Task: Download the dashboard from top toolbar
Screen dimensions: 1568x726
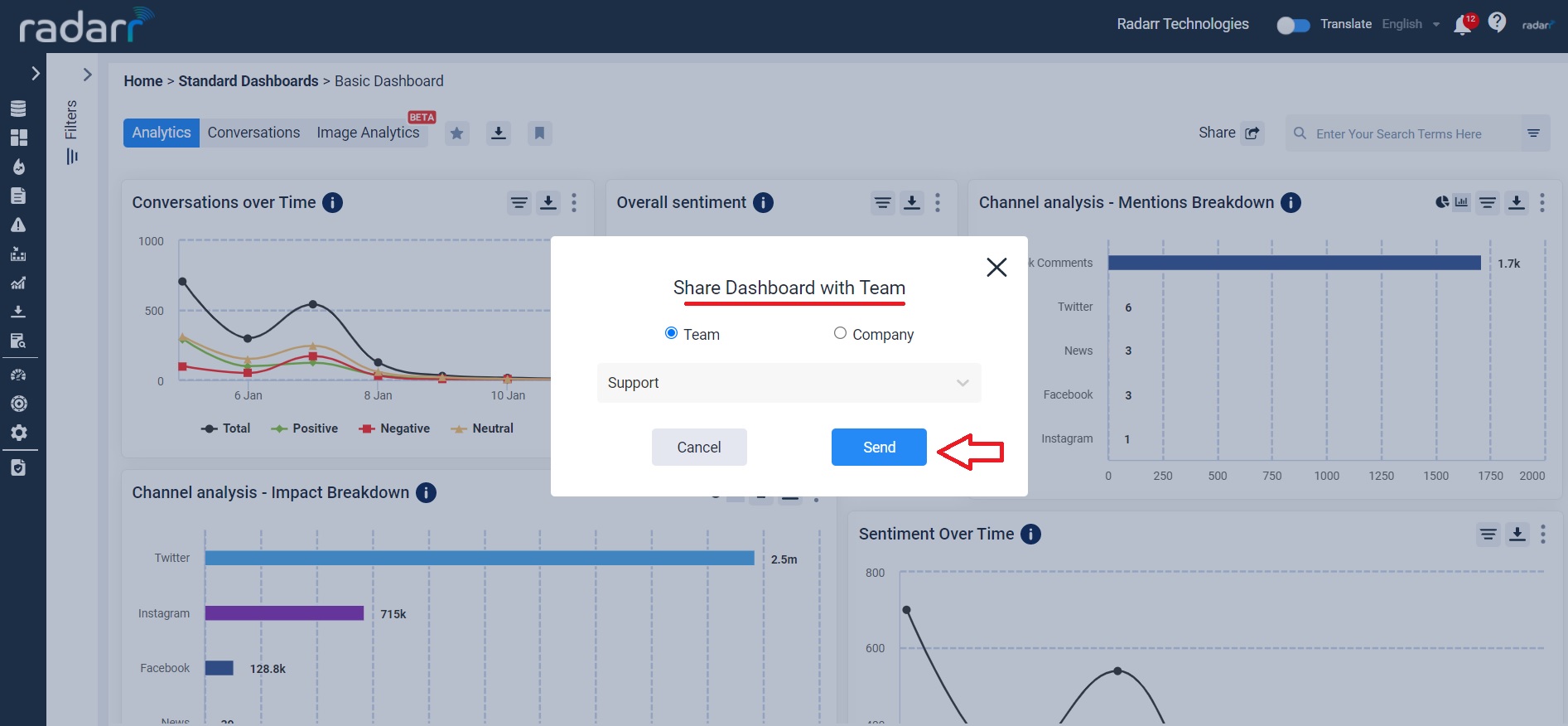Action: [498, 133]
